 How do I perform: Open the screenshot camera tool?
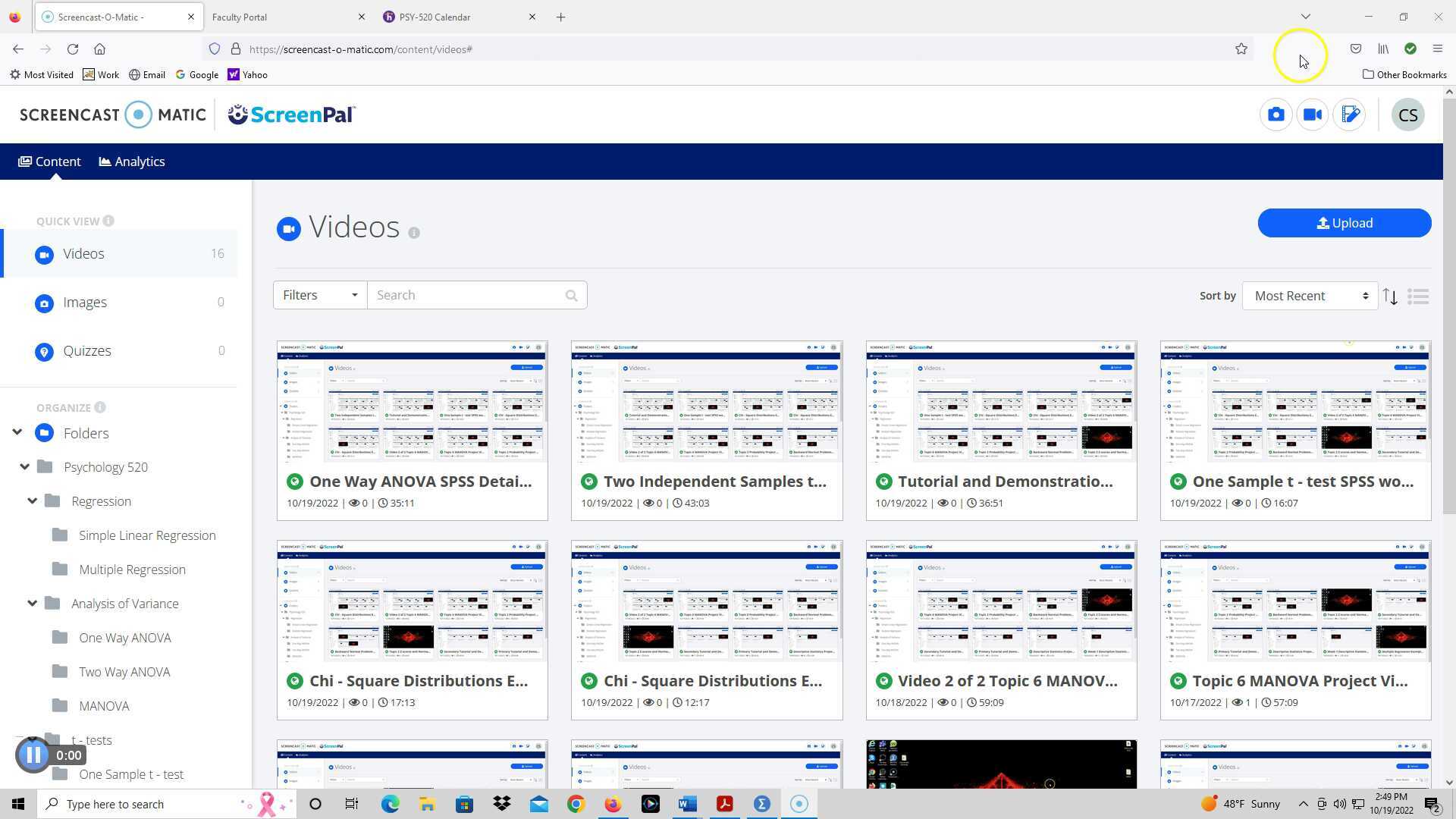pyautogui.click(x=1276, y=115)
